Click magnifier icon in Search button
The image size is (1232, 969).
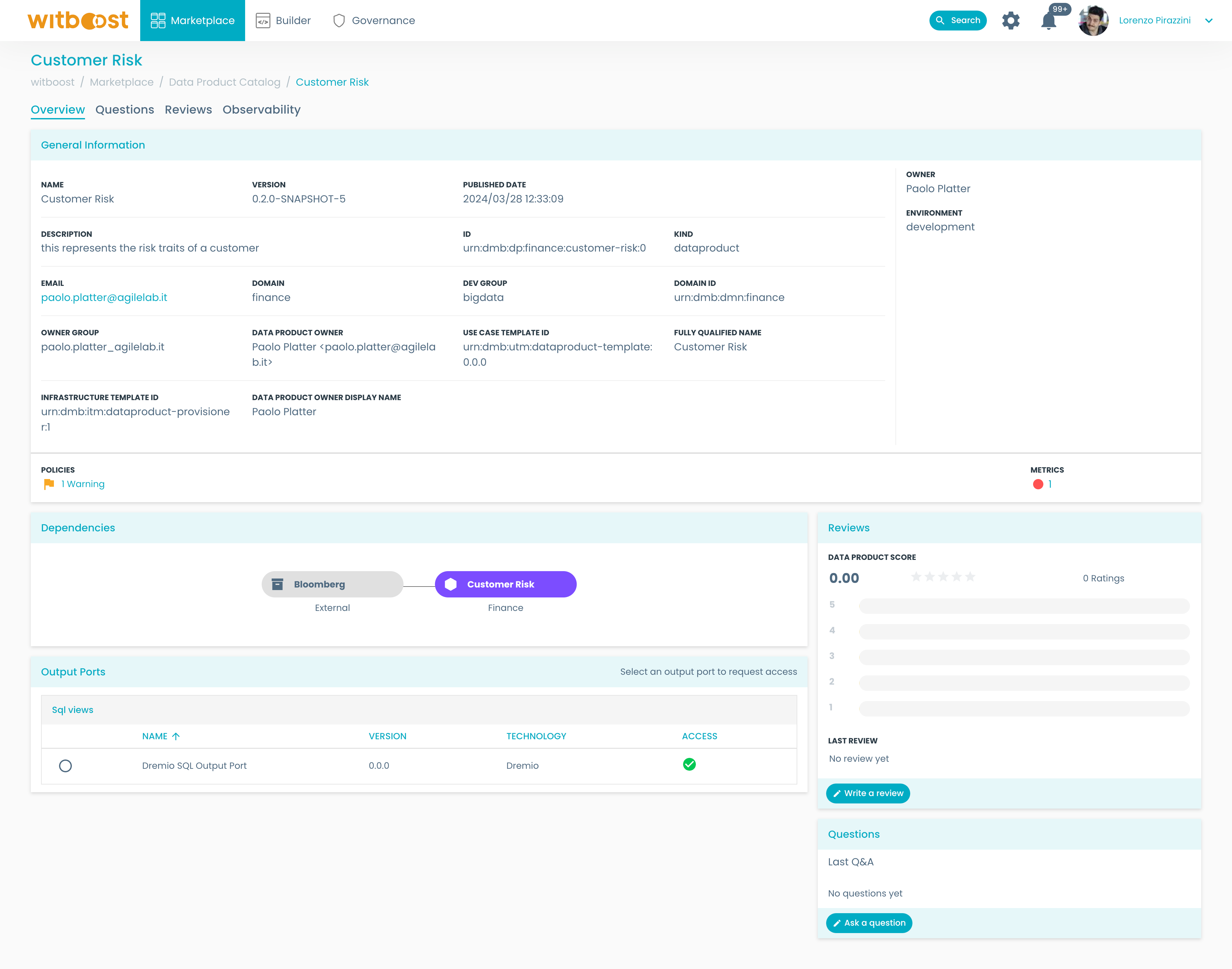point(940,21)
